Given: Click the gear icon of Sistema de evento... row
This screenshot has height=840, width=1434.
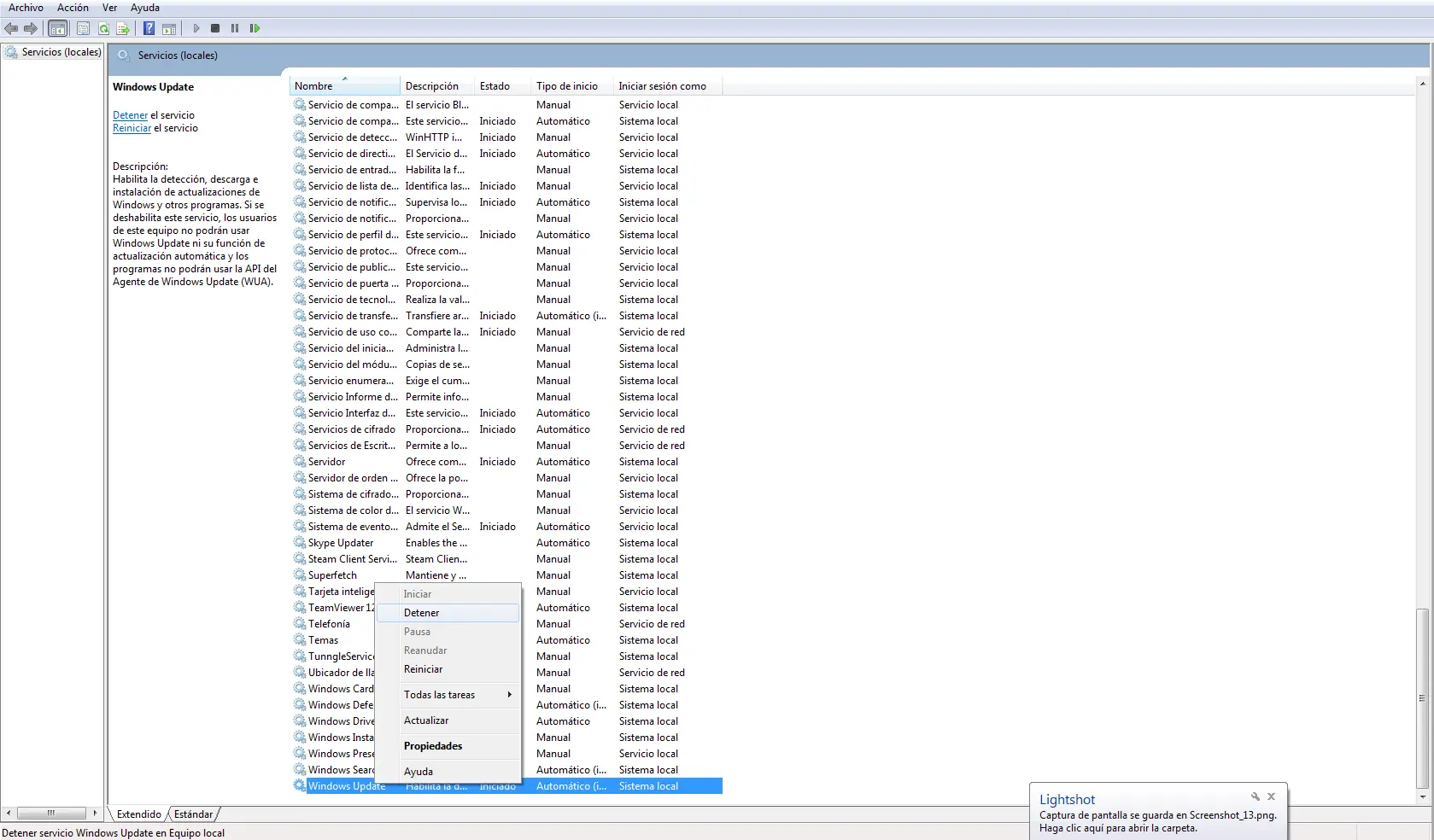Looking at the screenshot, I should (300, 527).
